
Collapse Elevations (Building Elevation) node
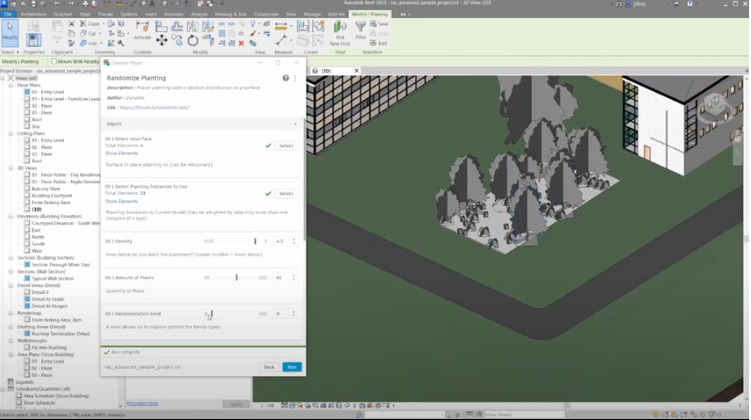pyautogui.click(x=11, y=216)
